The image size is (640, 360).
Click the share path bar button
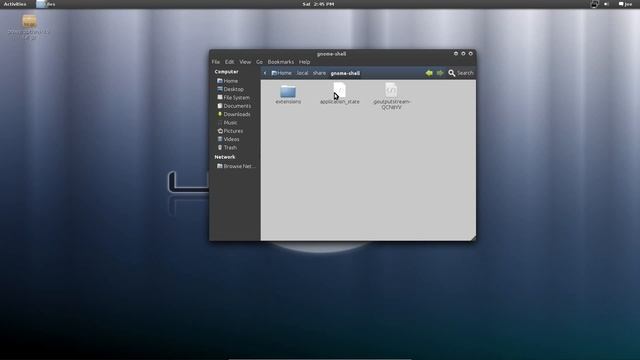pos(319,73)
